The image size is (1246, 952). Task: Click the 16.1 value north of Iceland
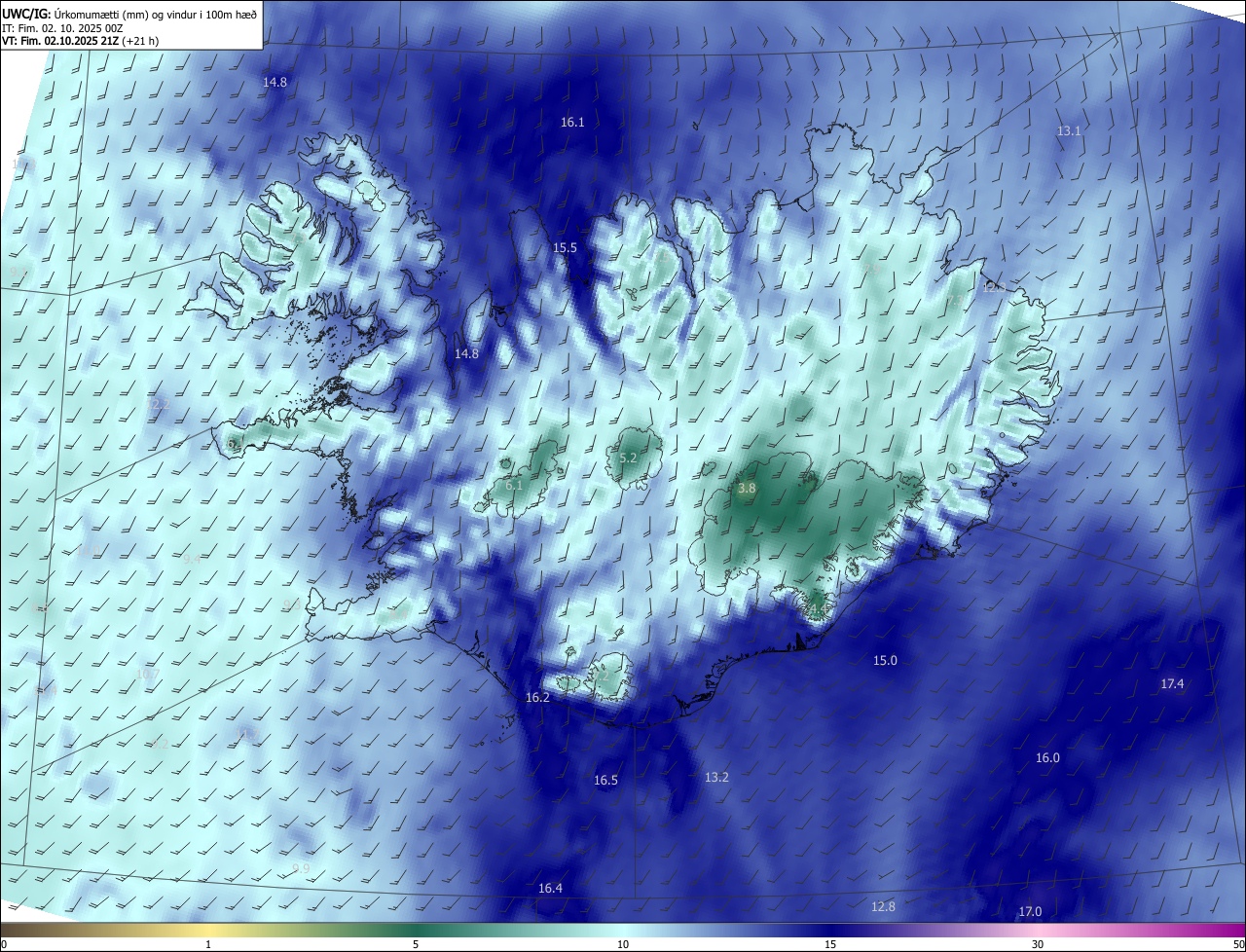572,122
